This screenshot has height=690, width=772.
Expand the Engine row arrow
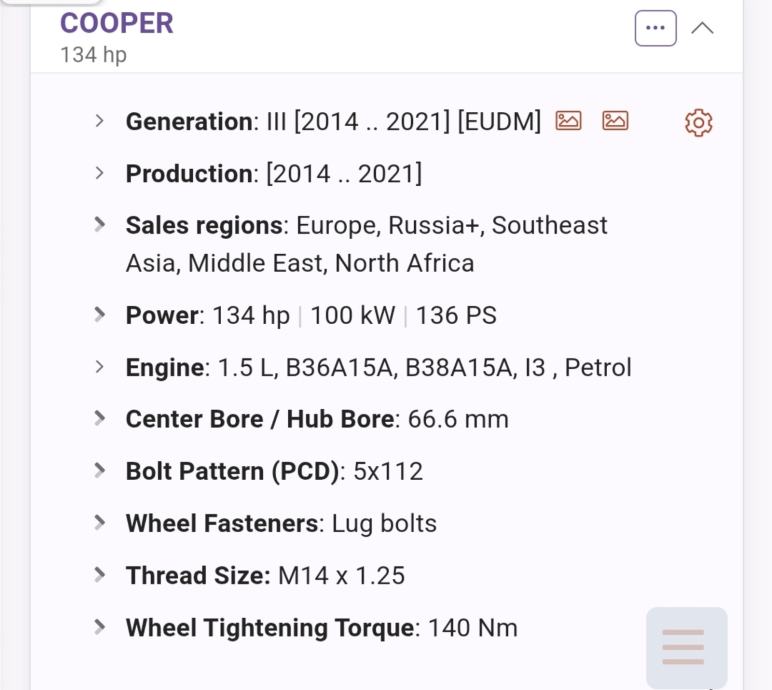99,367
